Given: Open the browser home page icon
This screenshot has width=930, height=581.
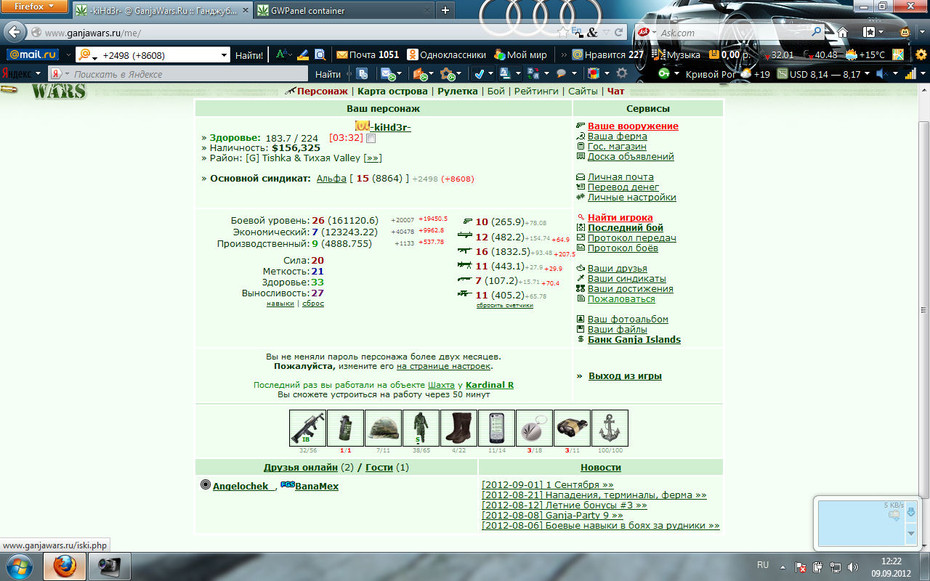Looking at the screenshot, I should pyautogui.click(x=842, y=32).
